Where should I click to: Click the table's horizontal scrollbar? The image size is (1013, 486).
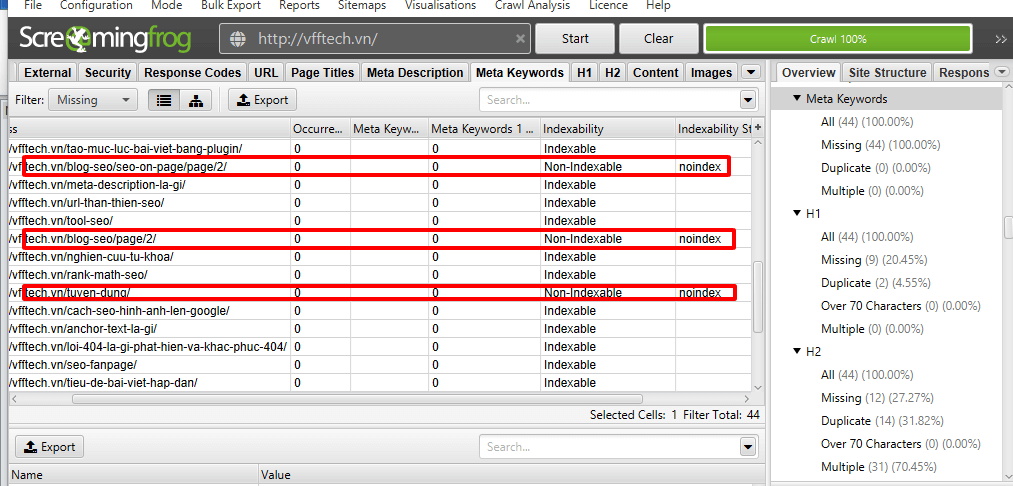click(357, 399)
